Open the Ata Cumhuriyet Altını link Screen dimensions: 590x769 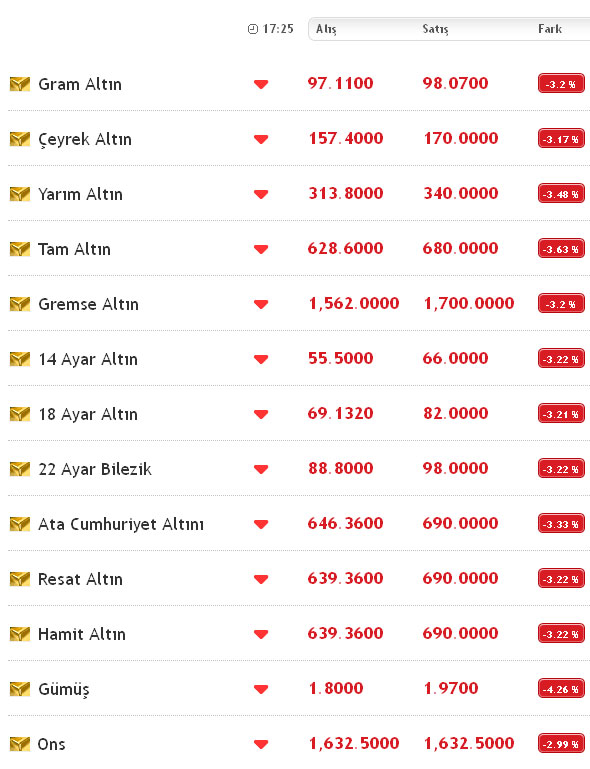[121, 524]
